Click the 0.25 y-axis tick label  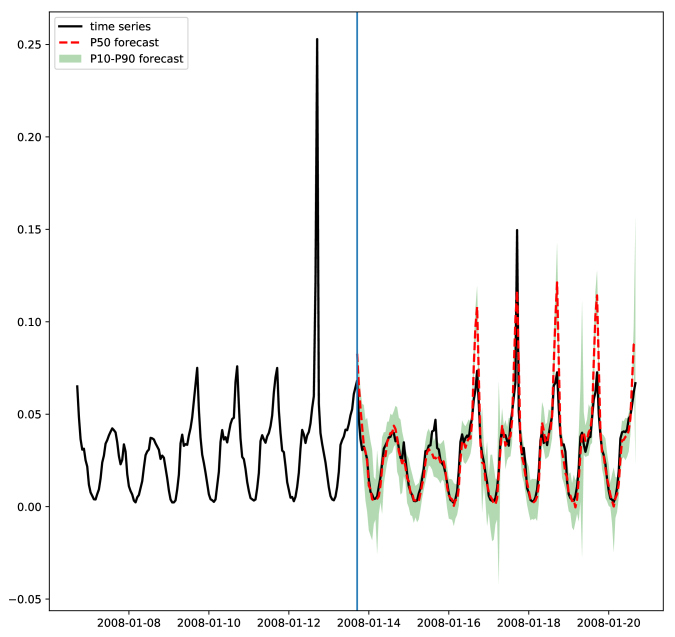(30, 44)
